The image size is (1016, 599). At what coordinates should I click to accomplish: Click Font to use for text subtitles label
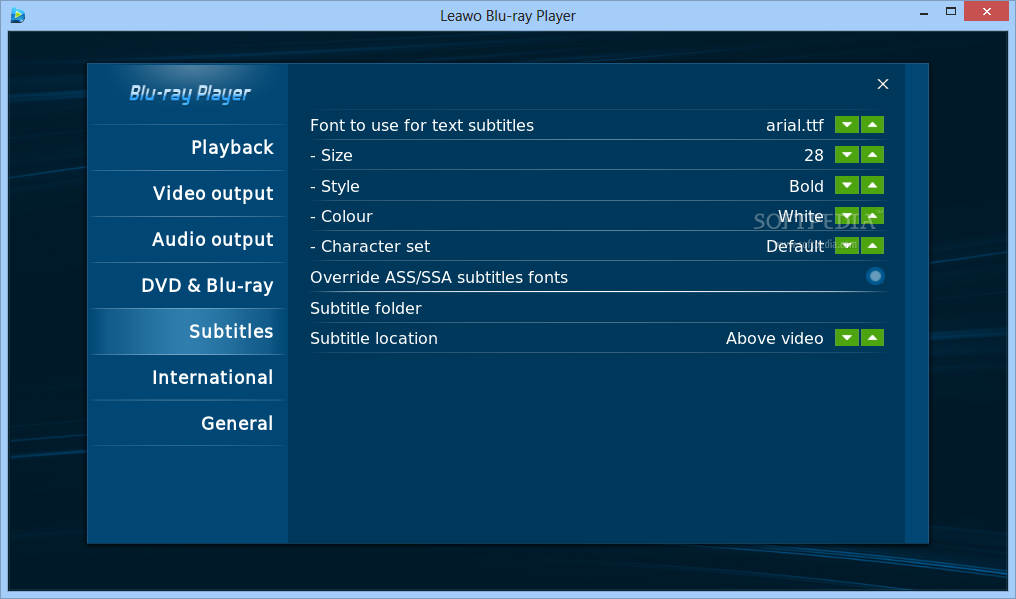click(x=422, y=125)
